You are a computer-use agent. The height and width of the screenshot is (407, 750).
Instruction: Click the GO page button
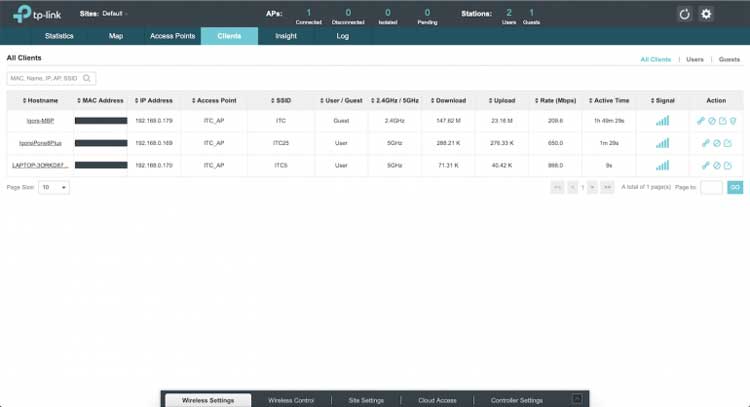(735, 187)
